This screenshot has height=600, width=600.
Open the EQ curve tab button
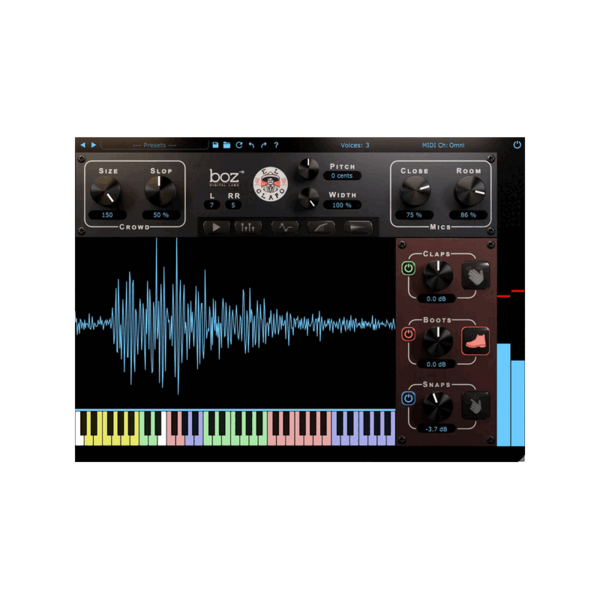pyautogui.click(x=285, y=228)
